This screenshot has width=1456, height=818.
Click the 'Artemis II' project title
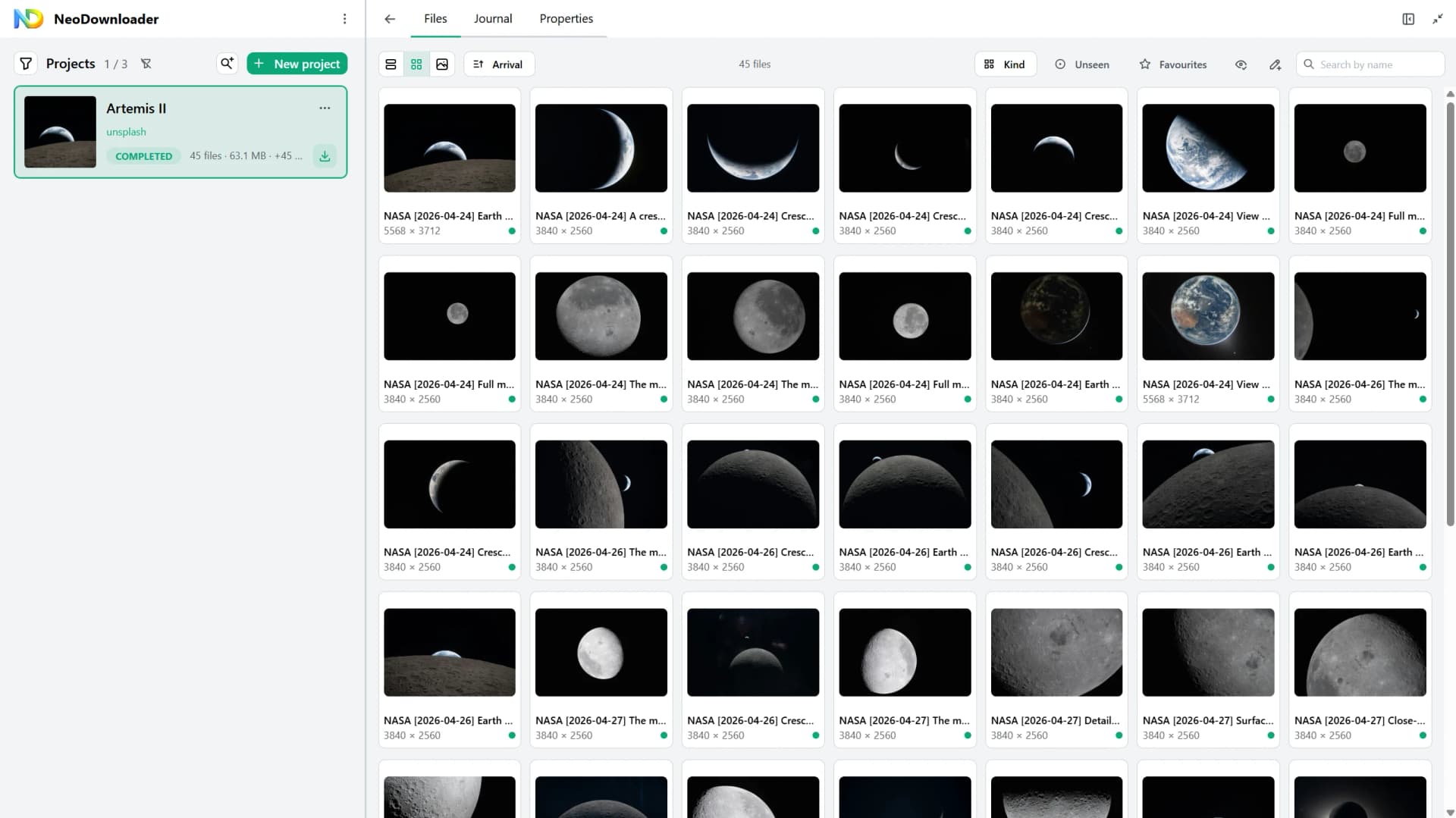click(x=136, y=108)
